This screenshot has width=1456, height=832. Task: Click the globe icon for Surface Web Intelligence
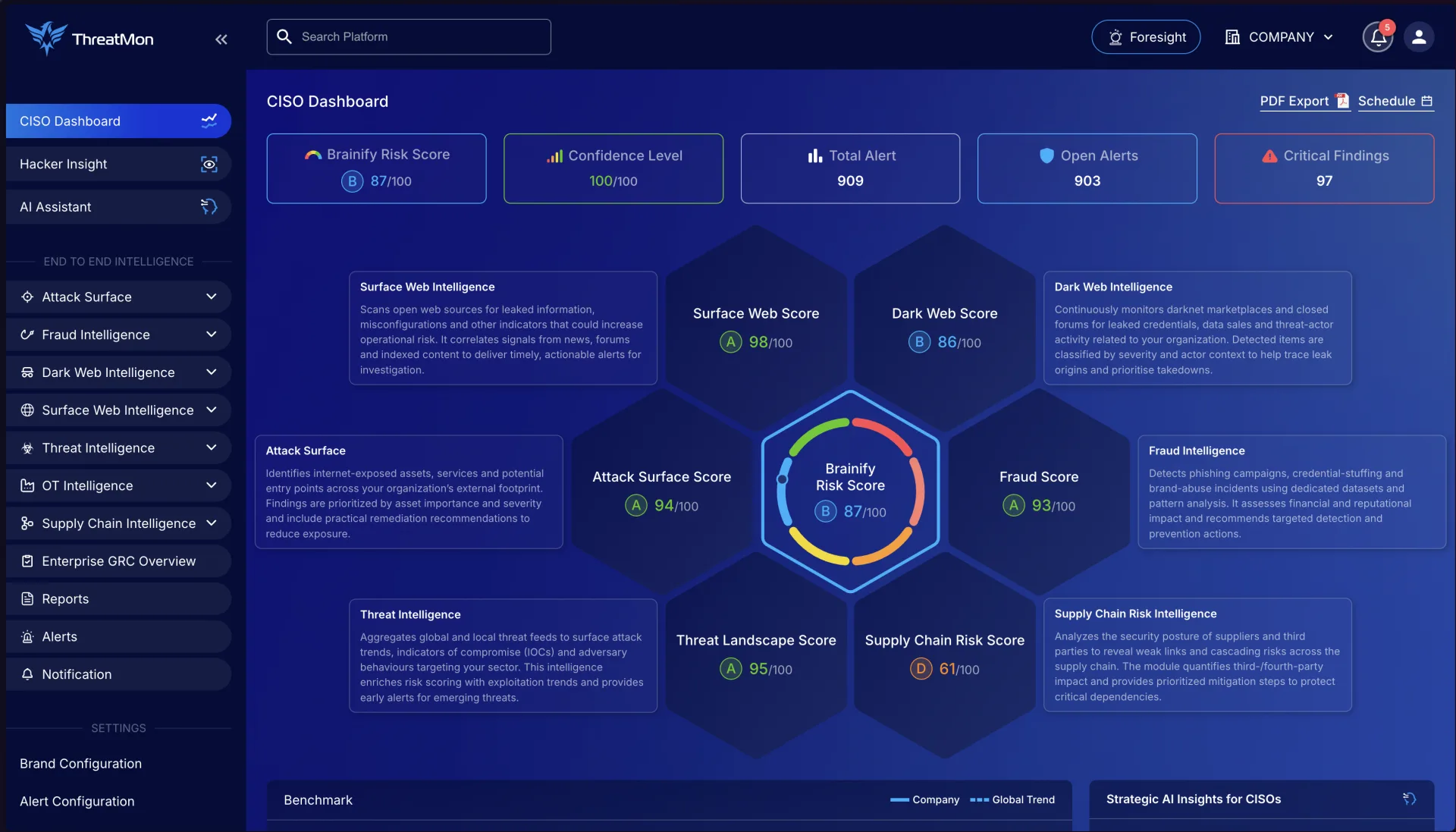click(x=27, y=410)
